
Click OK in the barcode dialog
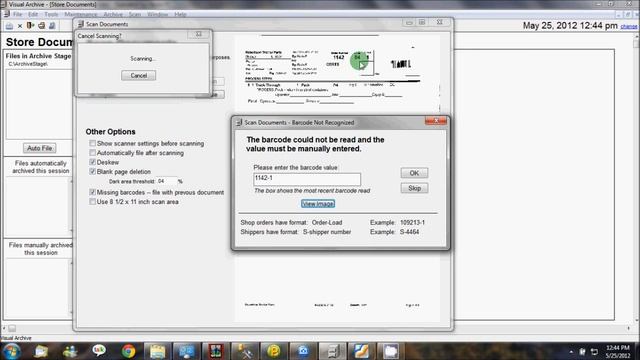[414, 173]
